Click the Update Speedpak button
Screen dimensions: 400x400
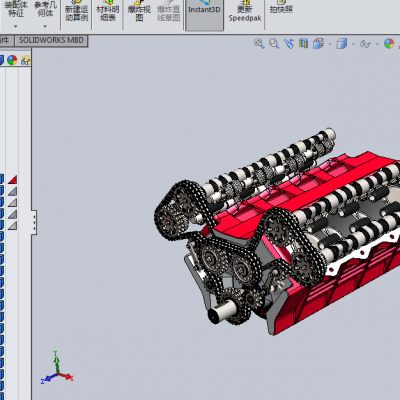[x=245, y=12]
